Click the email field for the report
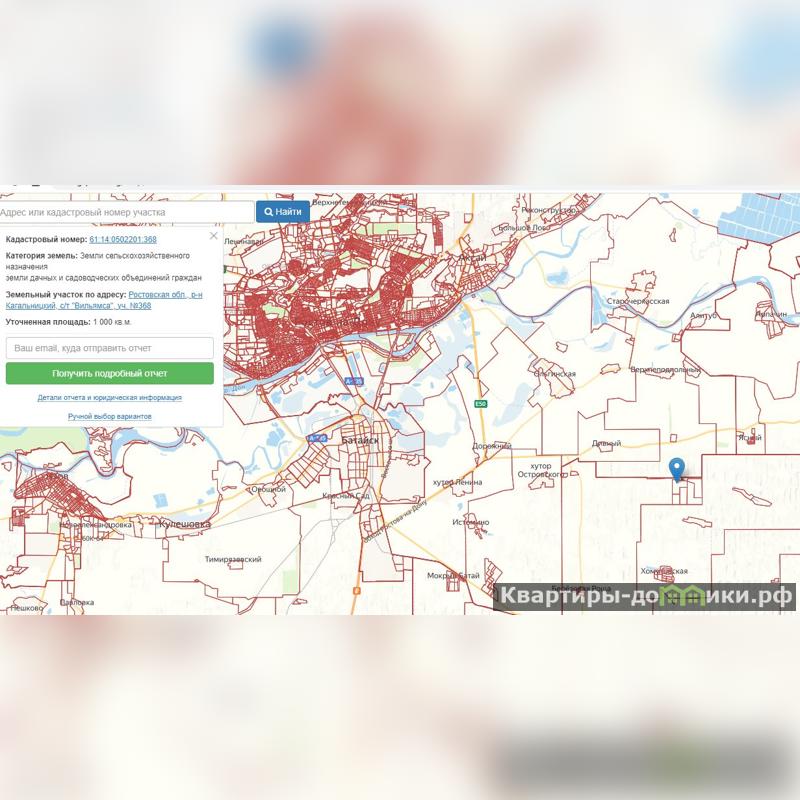This screenshot has width=800, height=800. click(x=110, y=348)
